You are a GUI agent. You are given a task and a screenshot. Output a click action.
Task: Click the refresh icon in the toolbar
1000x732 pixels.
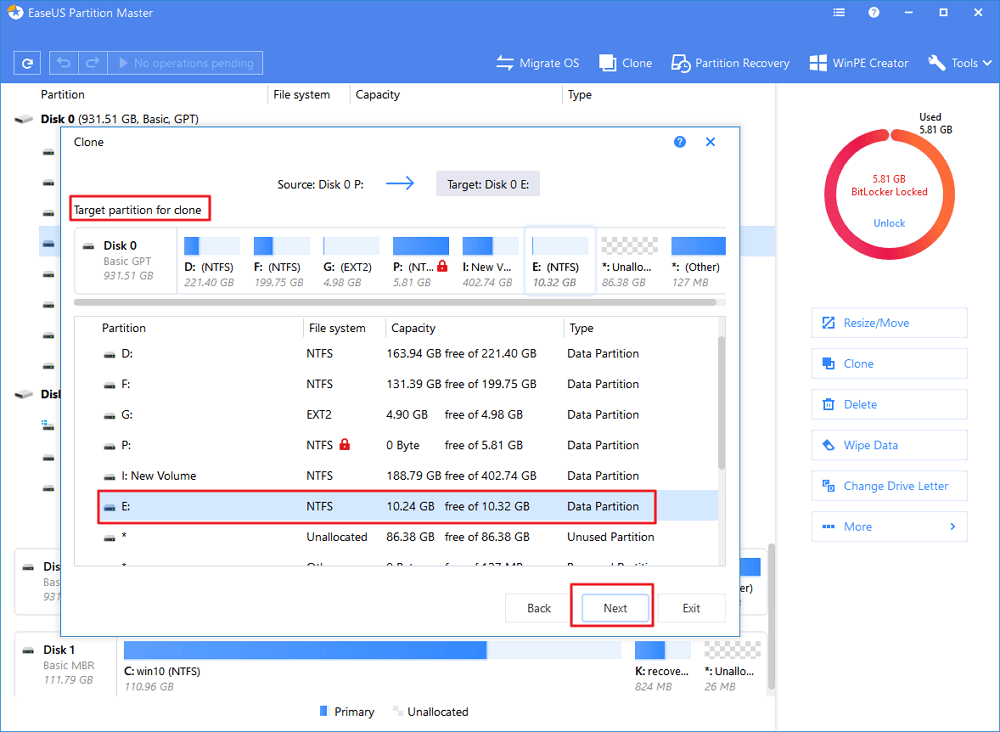pos(27,63)
